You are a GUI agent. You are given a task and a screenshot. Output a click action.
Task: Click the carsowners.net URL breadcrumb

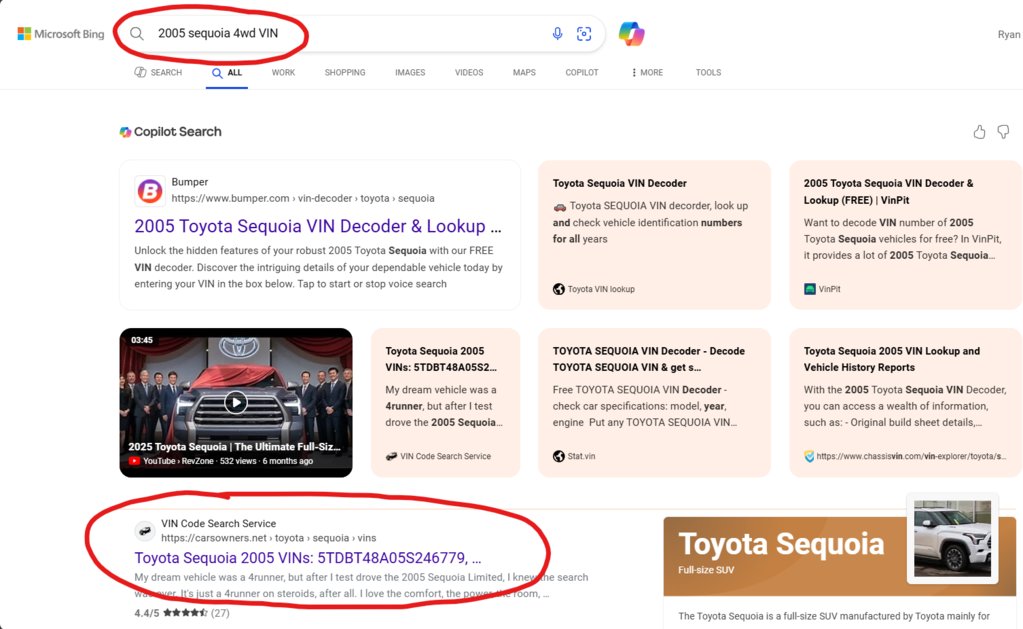coord(269,538)
